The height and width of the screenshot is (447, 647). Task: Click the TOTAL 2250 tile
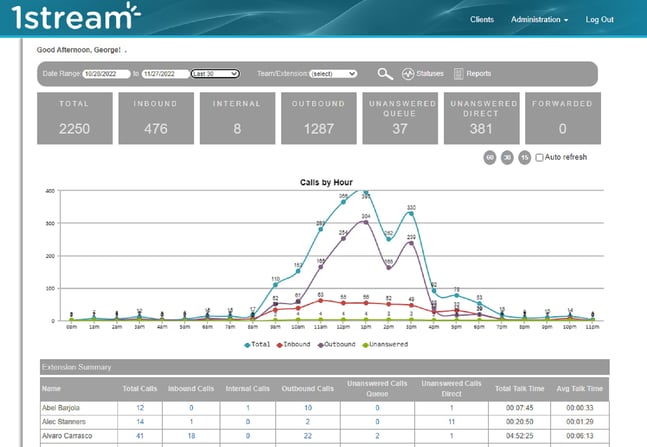75,118
